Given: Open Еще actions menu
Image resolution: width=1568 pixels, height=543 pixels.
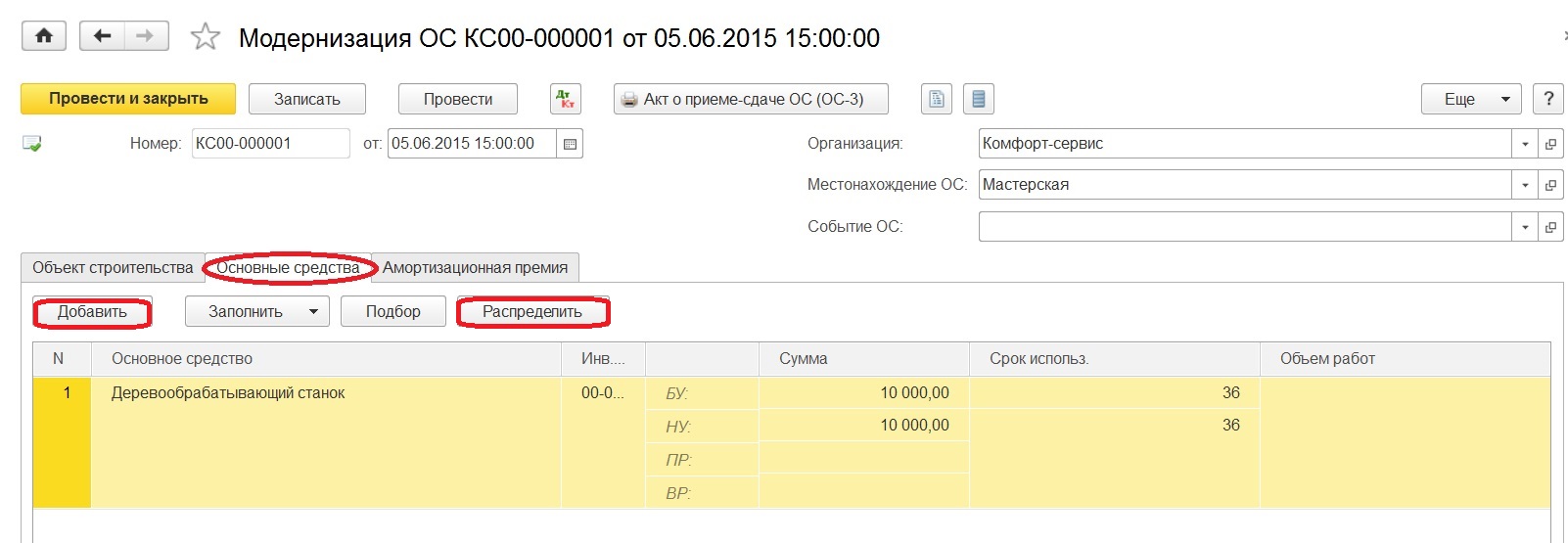Looking at the screenshot, I should (x=1471, y=99).
